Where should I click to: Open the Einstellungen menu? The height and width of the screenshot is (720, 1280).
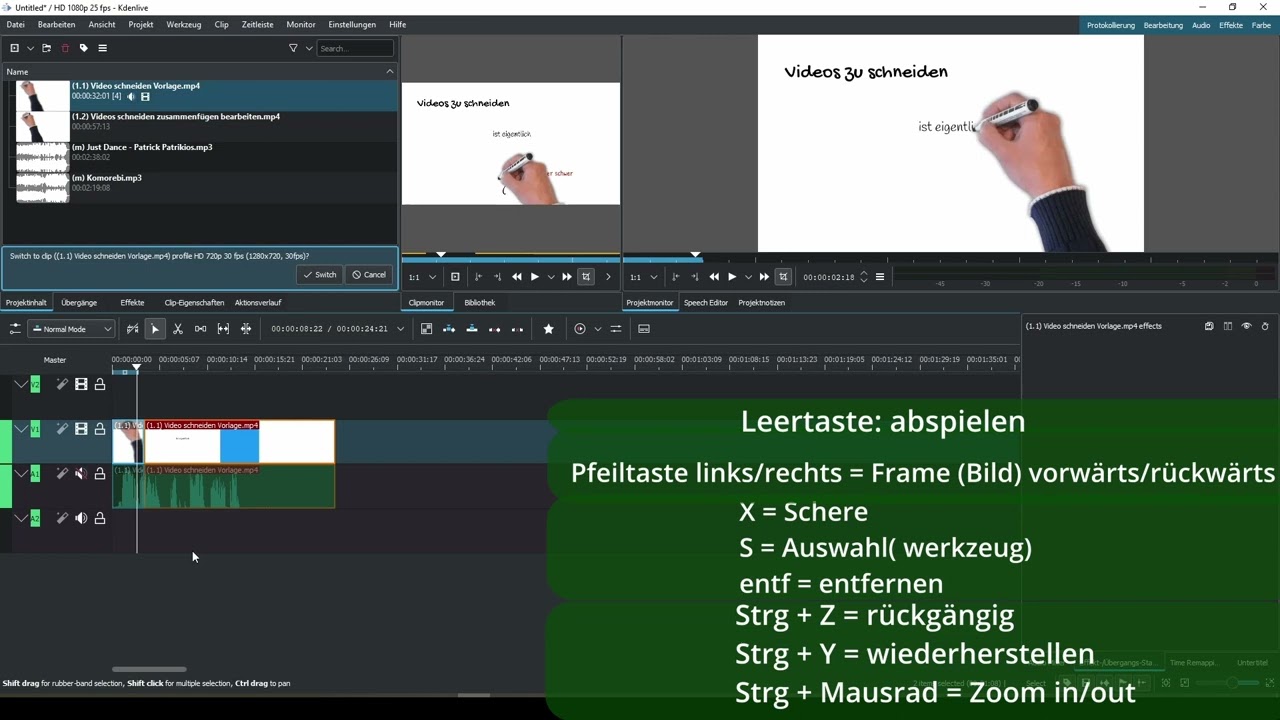(352, 24)
